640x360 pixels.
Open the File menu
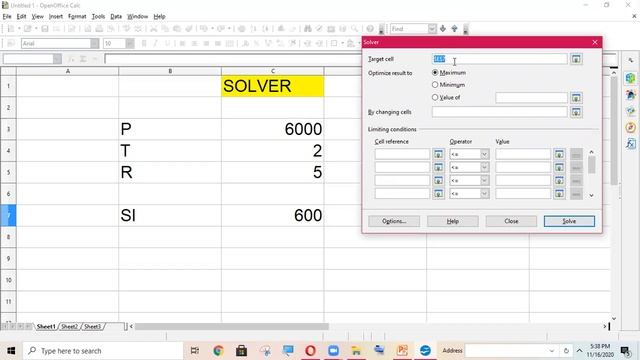point(7,16)
